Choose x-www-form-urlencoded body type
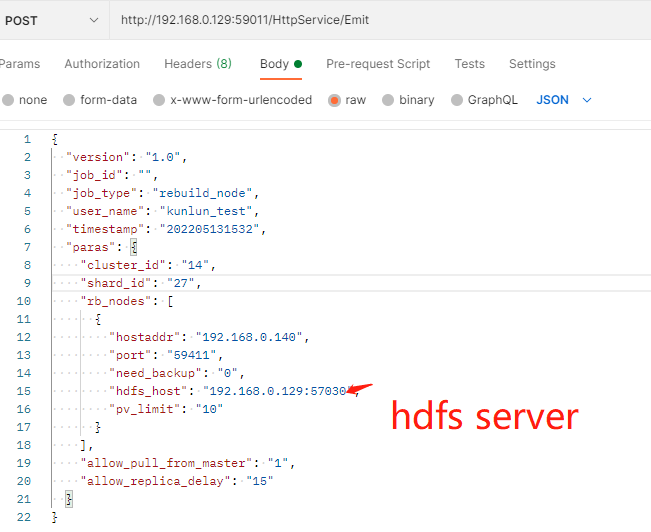This screenshot has height=532, width=651. coord(159,100)
